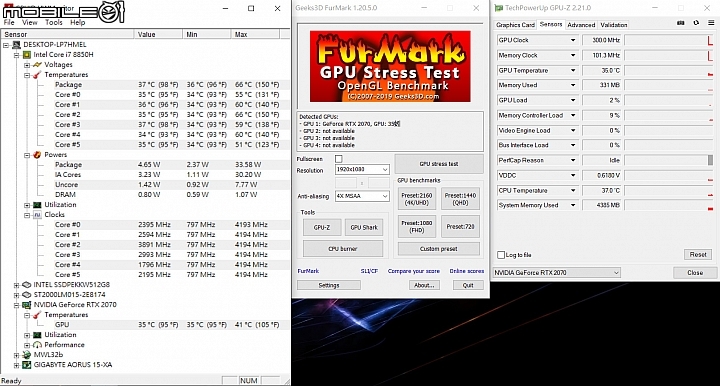Open the PerfCap Reason sensor dropdown
Screen dimensions: 720x386
(x=573, y=160)
